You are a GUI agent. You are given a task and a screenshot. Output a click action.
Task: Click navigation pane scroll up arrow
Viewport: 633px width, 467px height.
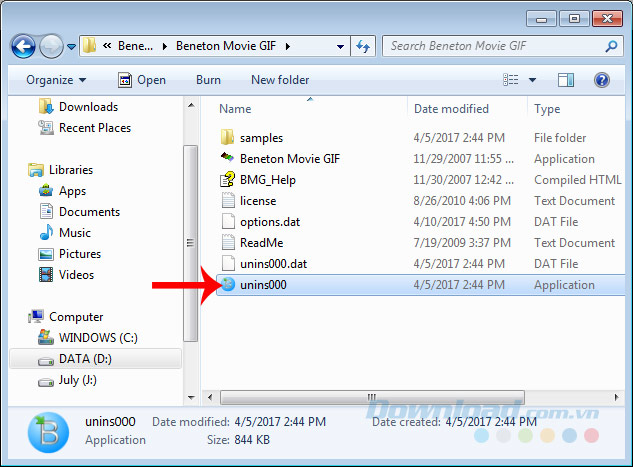click(191, 105)
